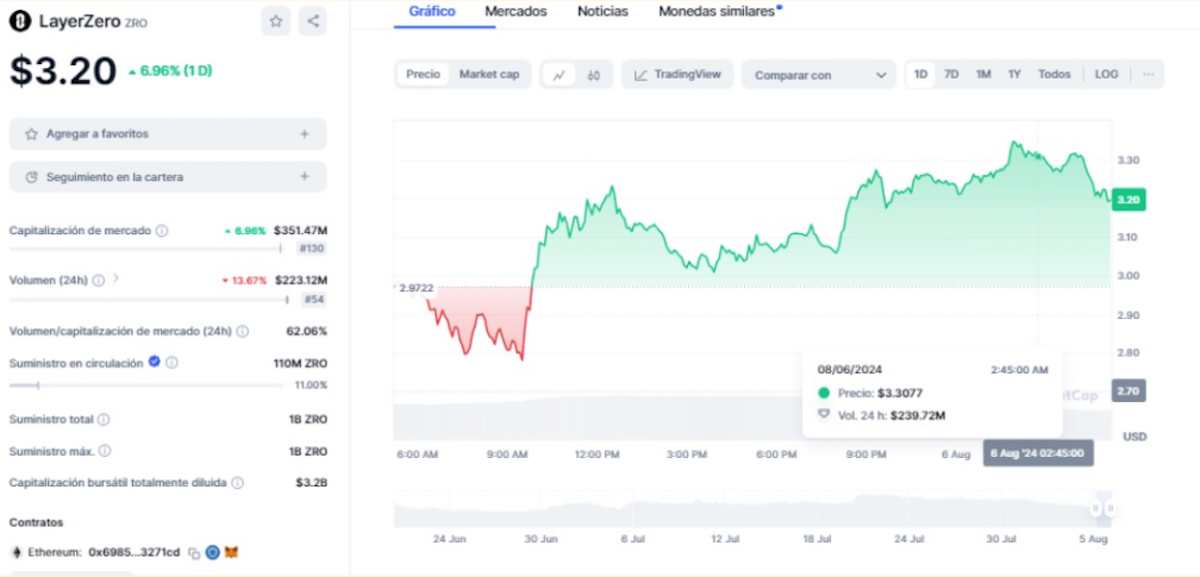The width and height of the screenshot is (1200, 577).
Task: Click plus icon on Agregar a favoritos
Action: click(304, 133)
